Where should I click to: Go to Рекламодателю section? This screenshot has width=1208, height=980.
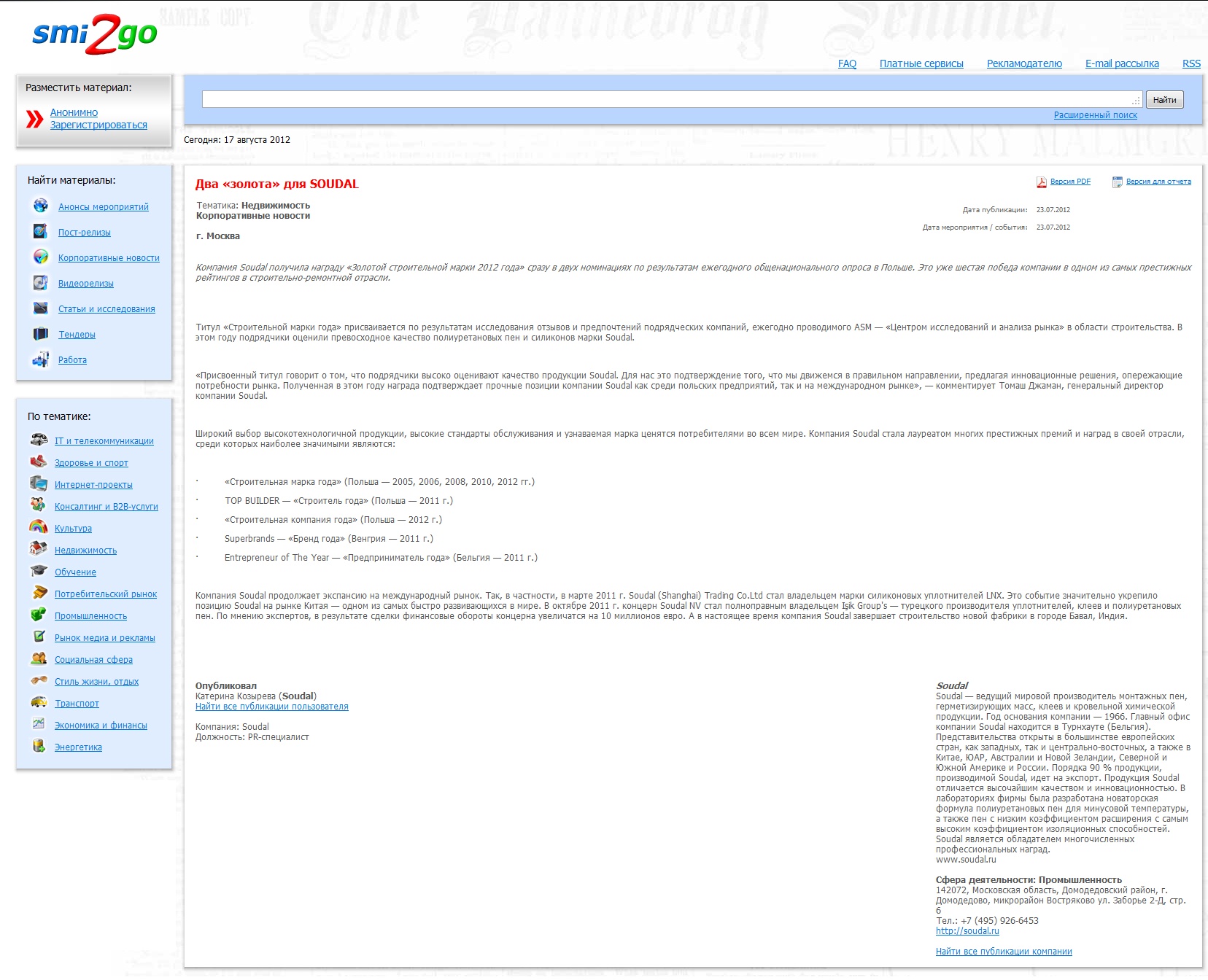click(1024, 63)
